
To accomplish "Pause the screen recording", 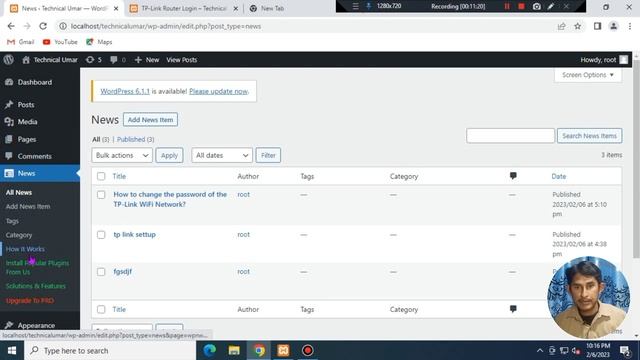I will click(x=507, y=6).
